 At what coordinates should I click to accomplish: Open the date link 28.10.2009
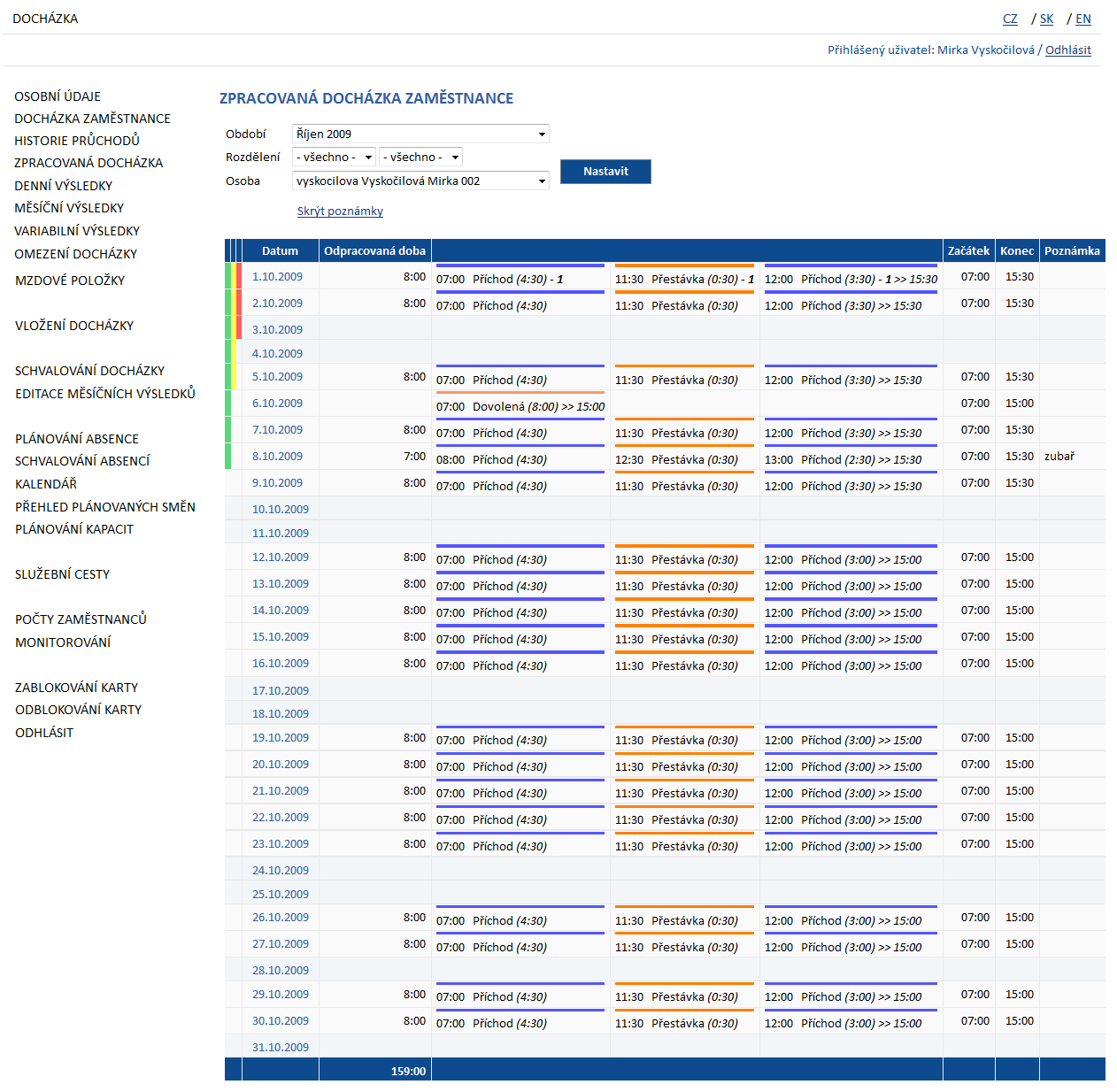coord(281,971)
